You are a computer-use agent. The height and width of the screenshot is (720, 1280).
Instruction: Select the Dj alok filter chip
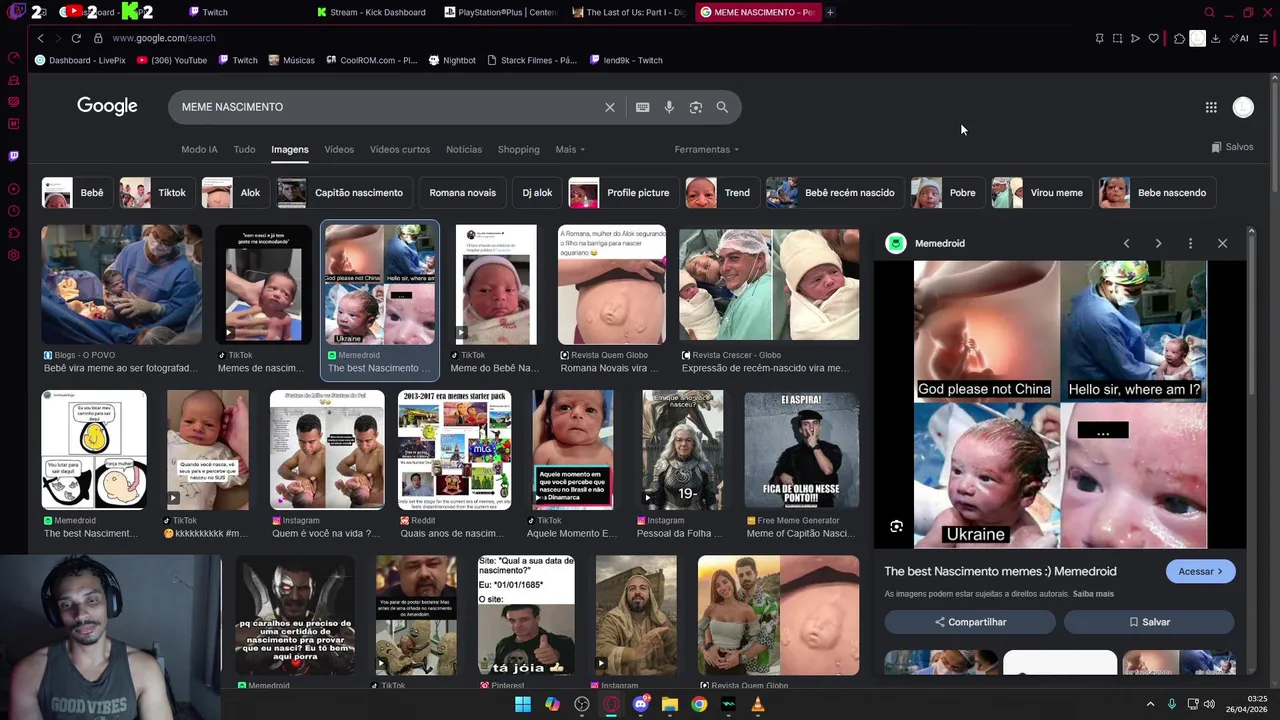point(537,193)
